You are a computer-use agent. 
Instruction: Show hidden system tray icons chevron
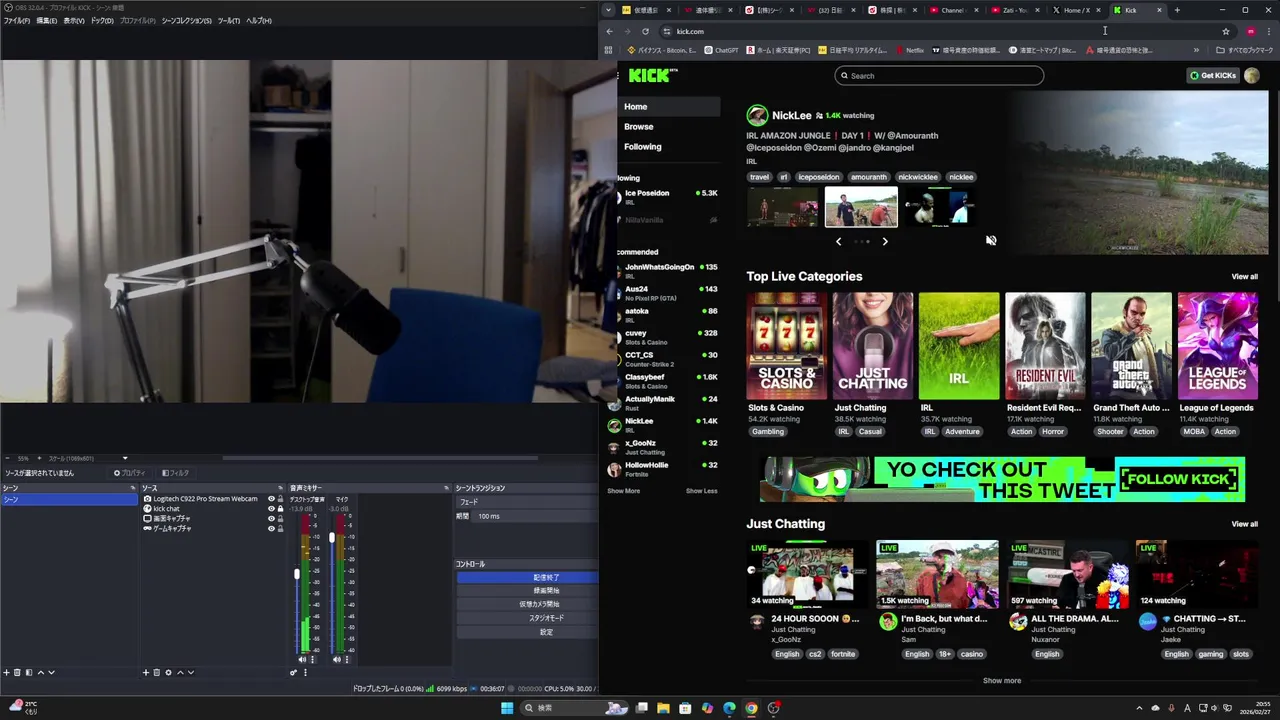1139,708
